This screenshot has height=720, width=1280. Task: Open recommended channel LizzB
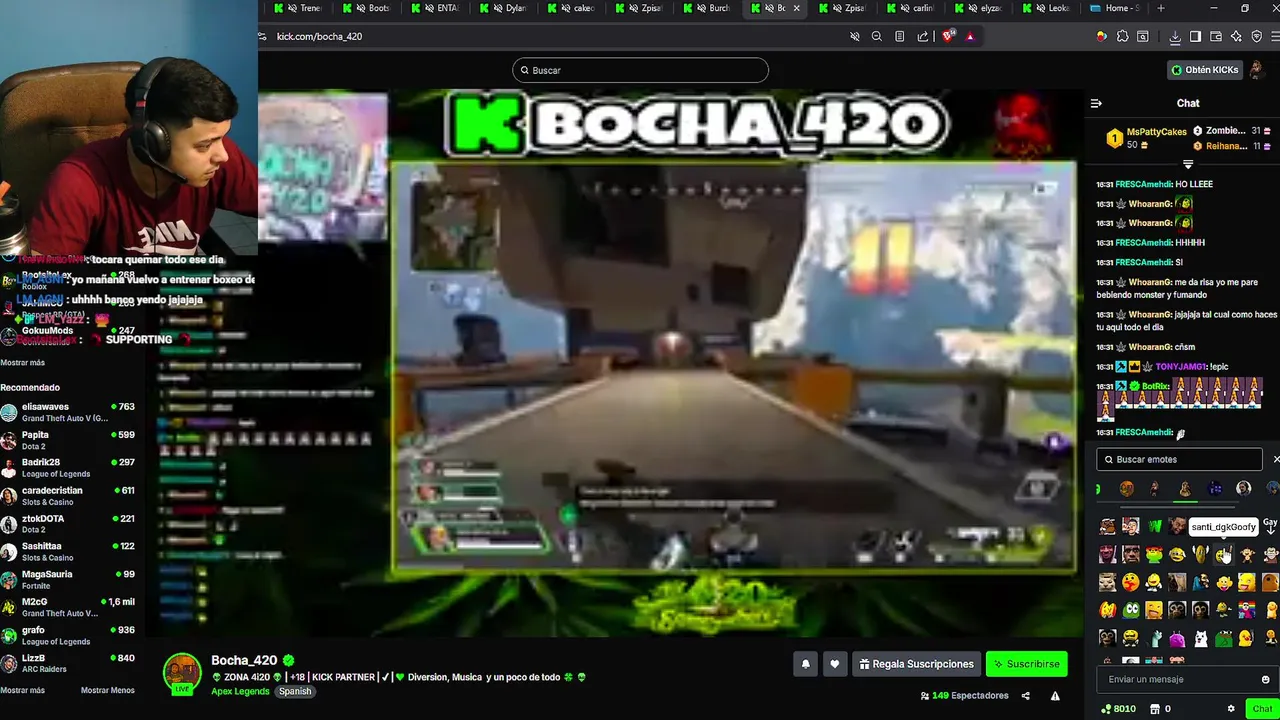click(x=68, y=664)
